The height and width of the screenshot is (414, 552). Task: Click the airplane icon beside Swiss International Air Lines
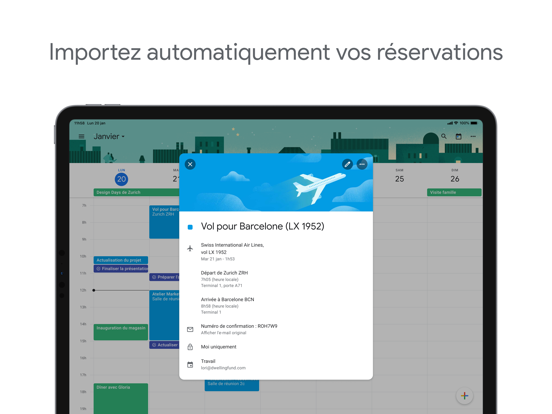[190, 249]
